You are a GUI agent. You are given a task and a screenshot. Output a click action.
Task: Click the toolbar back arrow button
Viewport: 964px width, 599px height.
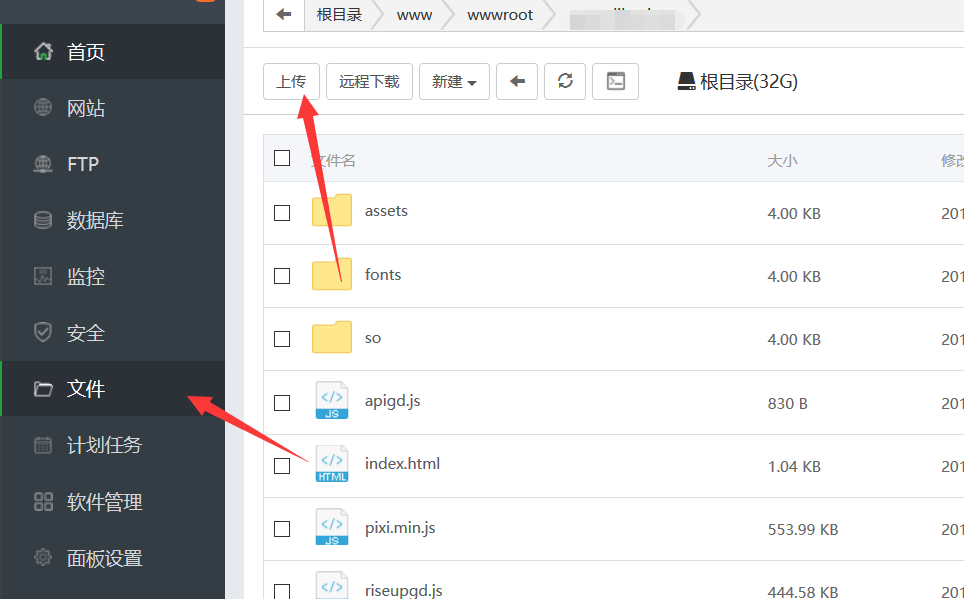click(517, 81)
